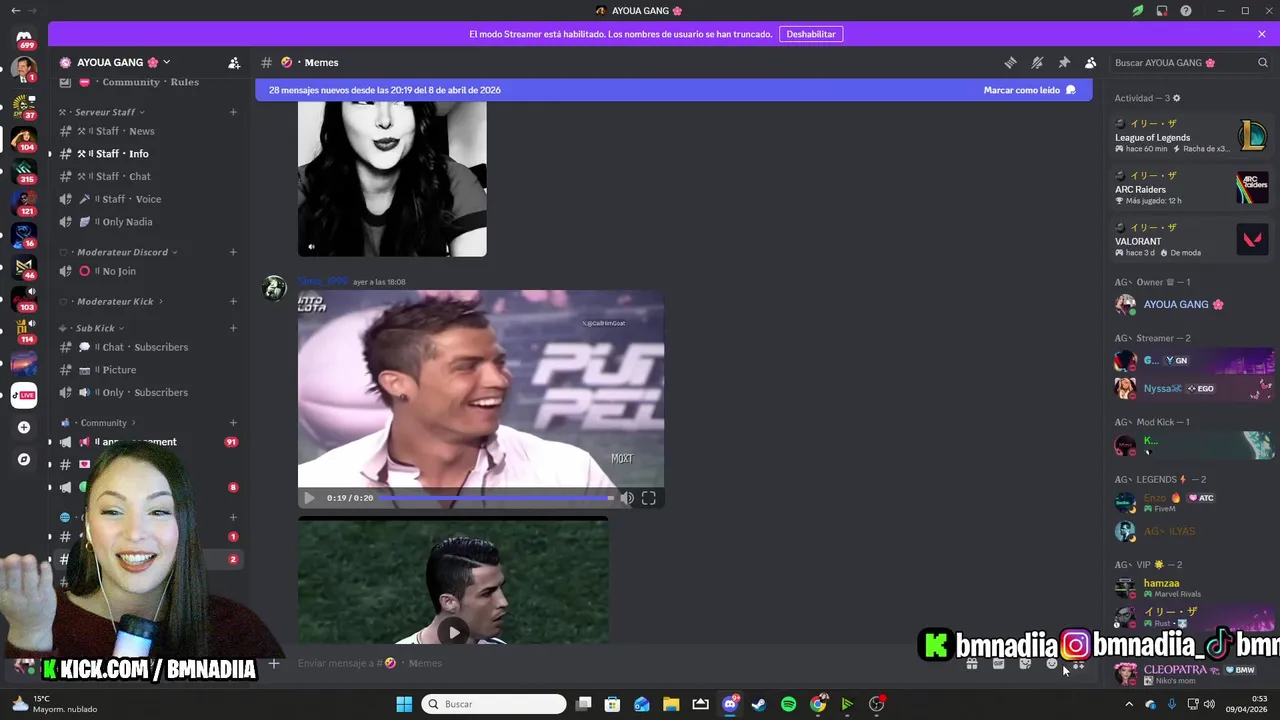
Task: Open the inbox icon in title bar
Action: (x=1162, y=11)
